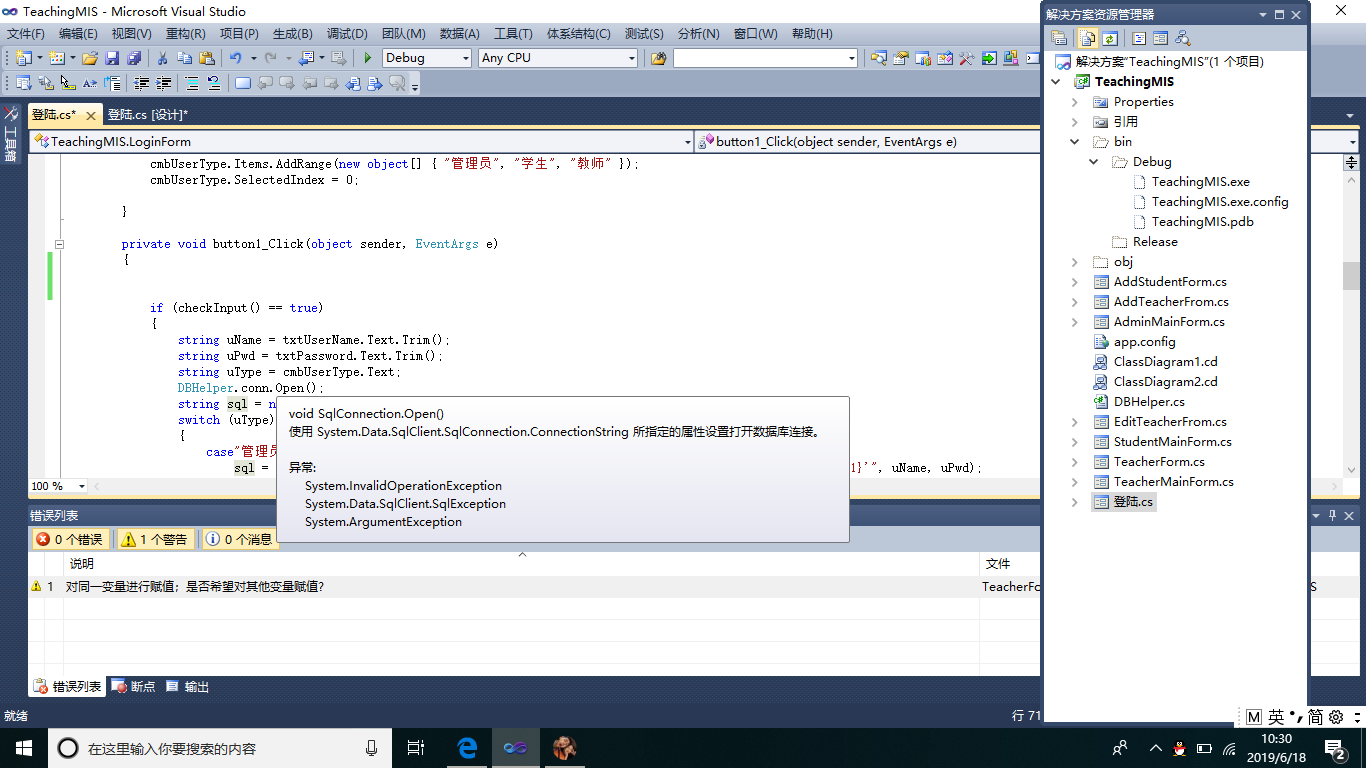The image size is (1366, 768).
Task: Click the Windows Start button
Action: (23, 747)
